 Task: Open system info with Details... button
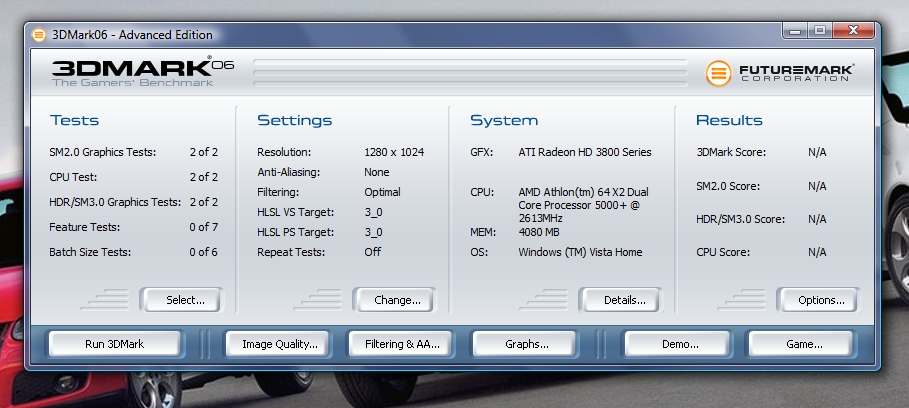pos(619,300)
